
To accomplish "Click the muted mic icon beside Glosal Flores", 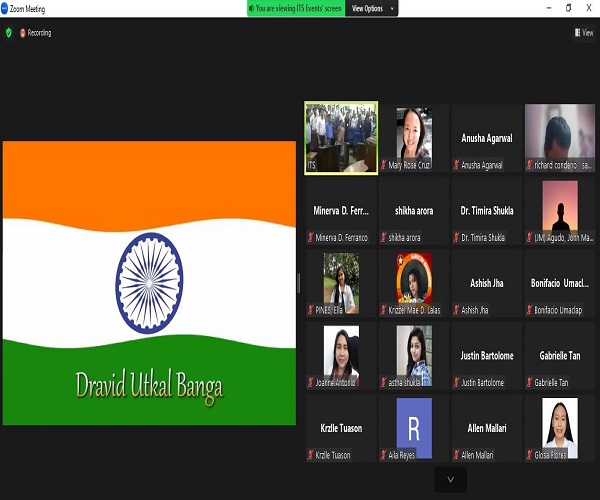I will click(x=529, y=455).
